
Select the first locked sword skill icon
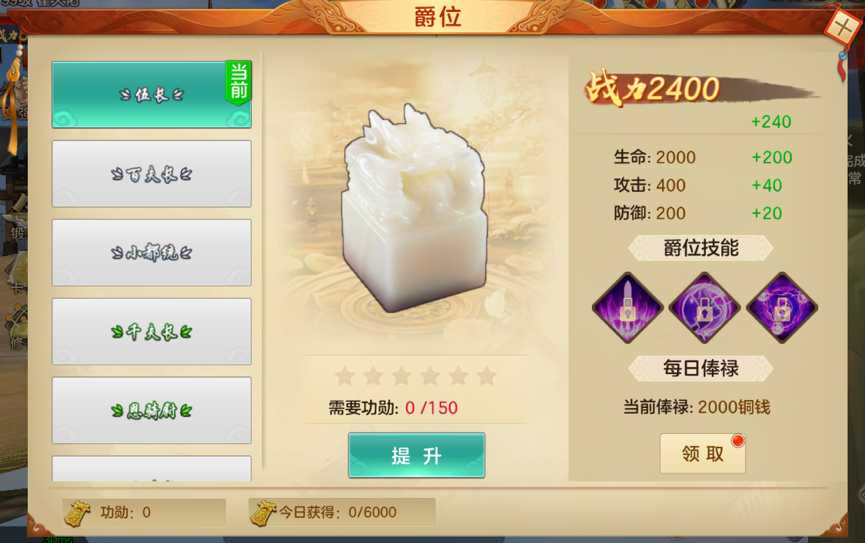tap(628, 307)
